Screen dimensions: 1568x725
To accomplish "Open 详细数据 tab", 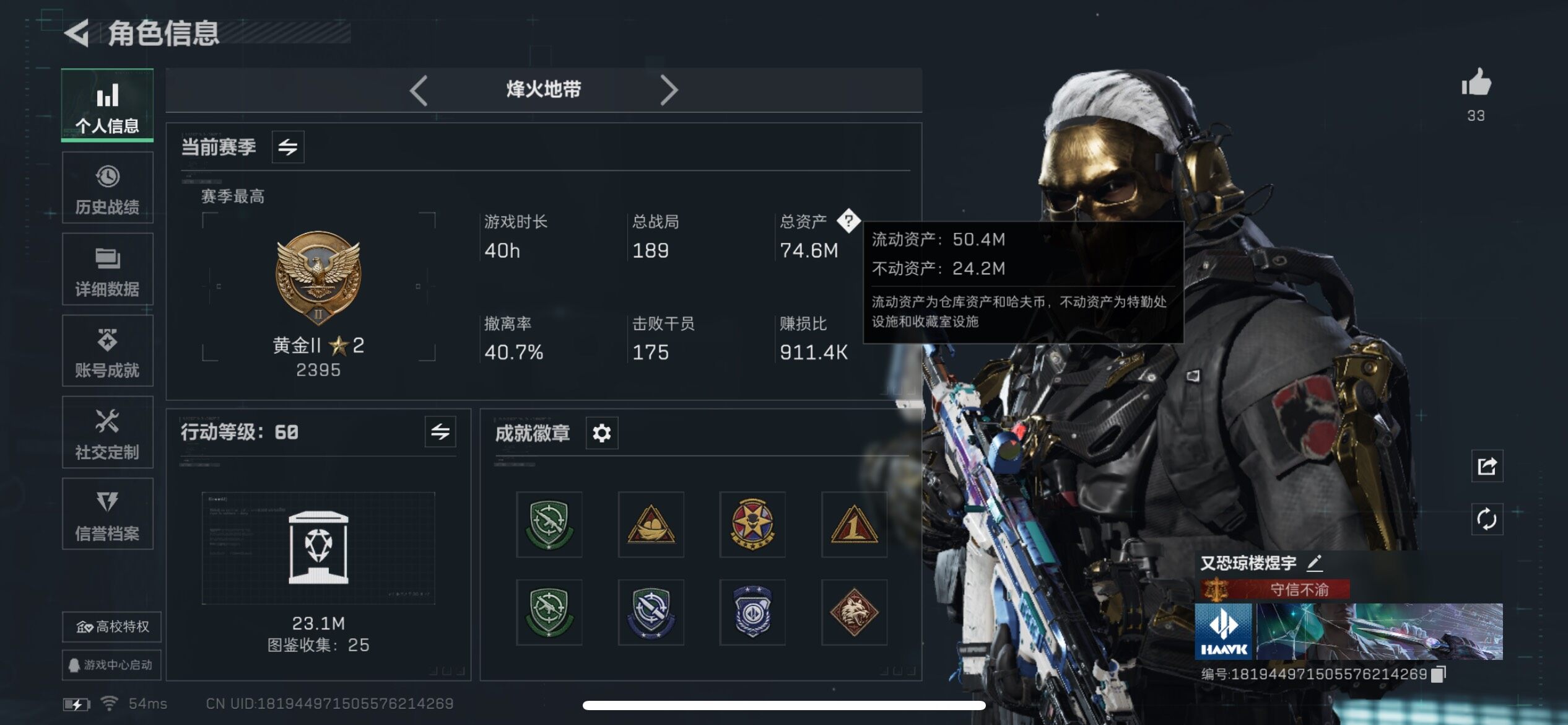I will point(107,270).
